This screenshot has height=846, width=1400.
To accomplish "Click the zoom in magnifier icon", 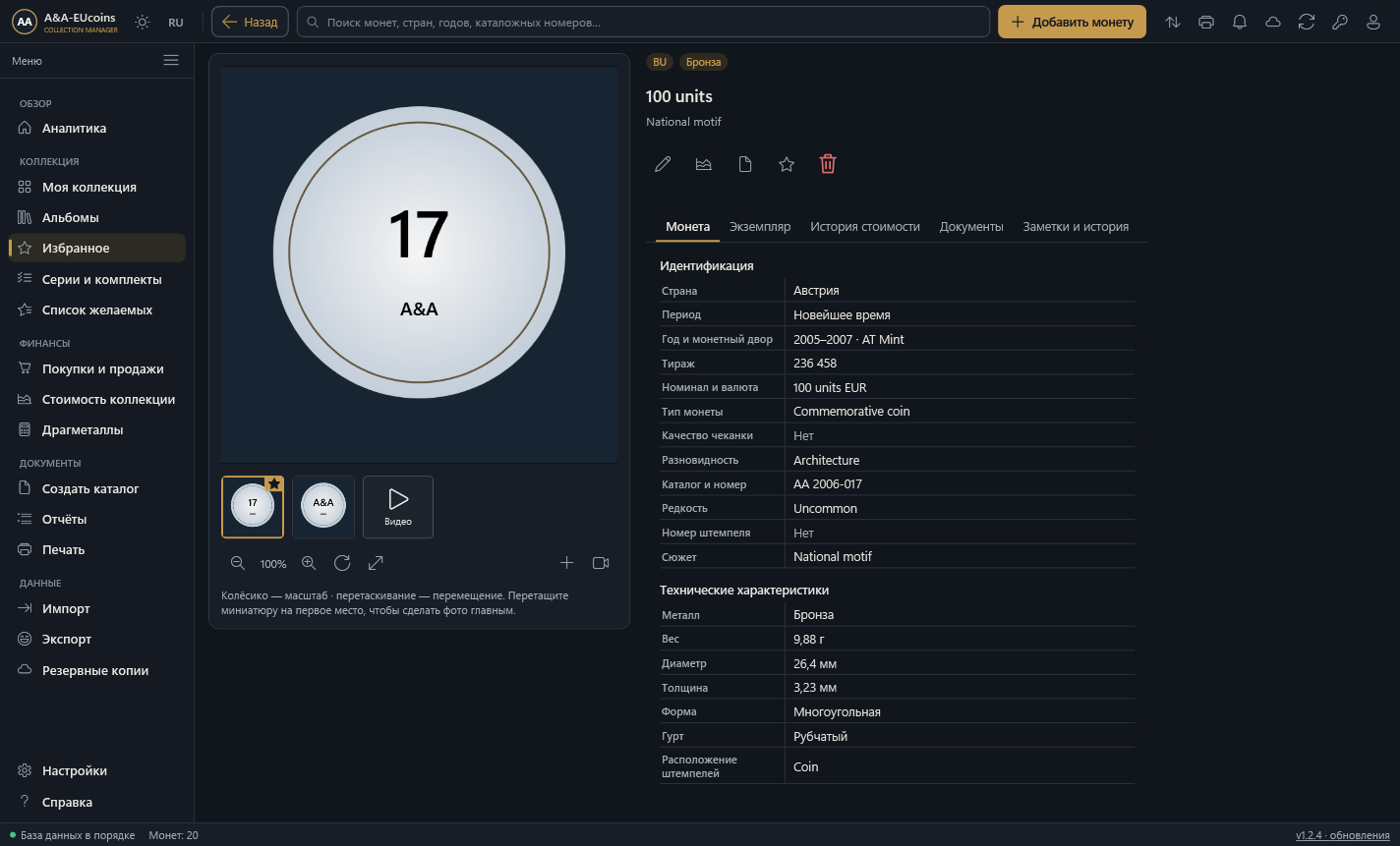I will (x=309, y=563).
